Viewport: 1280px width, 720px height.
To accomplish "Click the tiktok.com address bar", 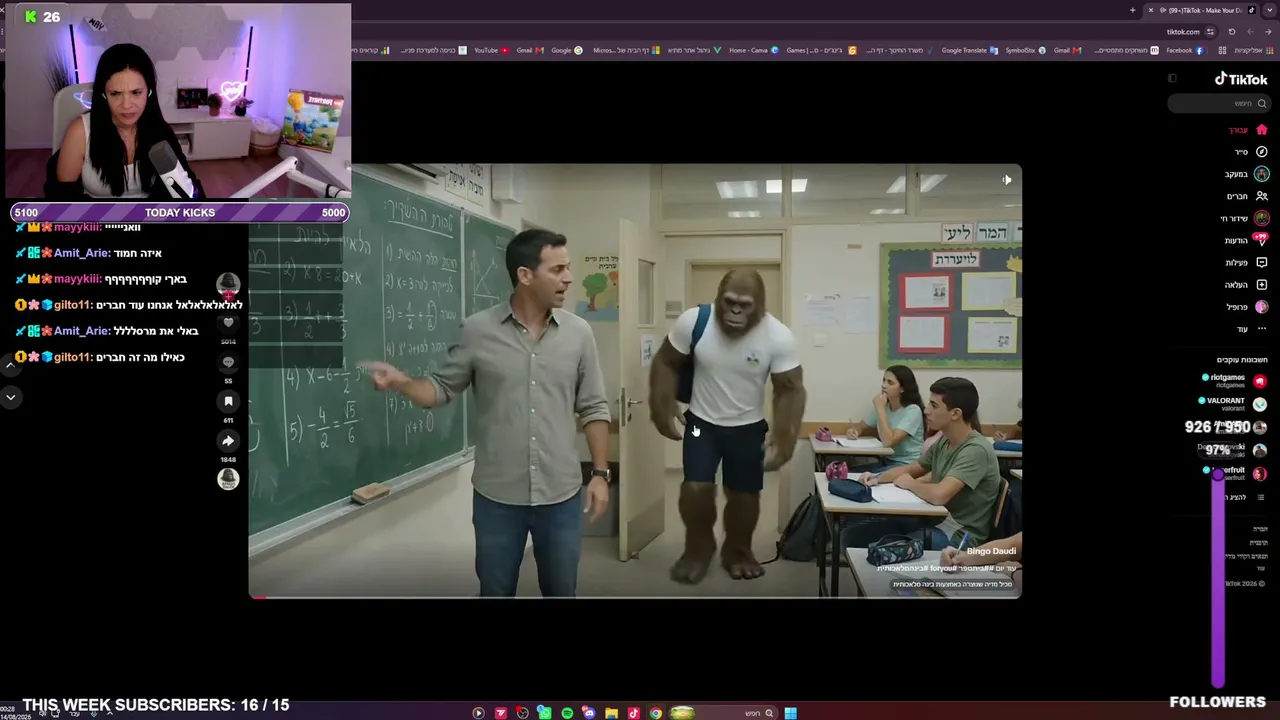I will point(1183,32).
